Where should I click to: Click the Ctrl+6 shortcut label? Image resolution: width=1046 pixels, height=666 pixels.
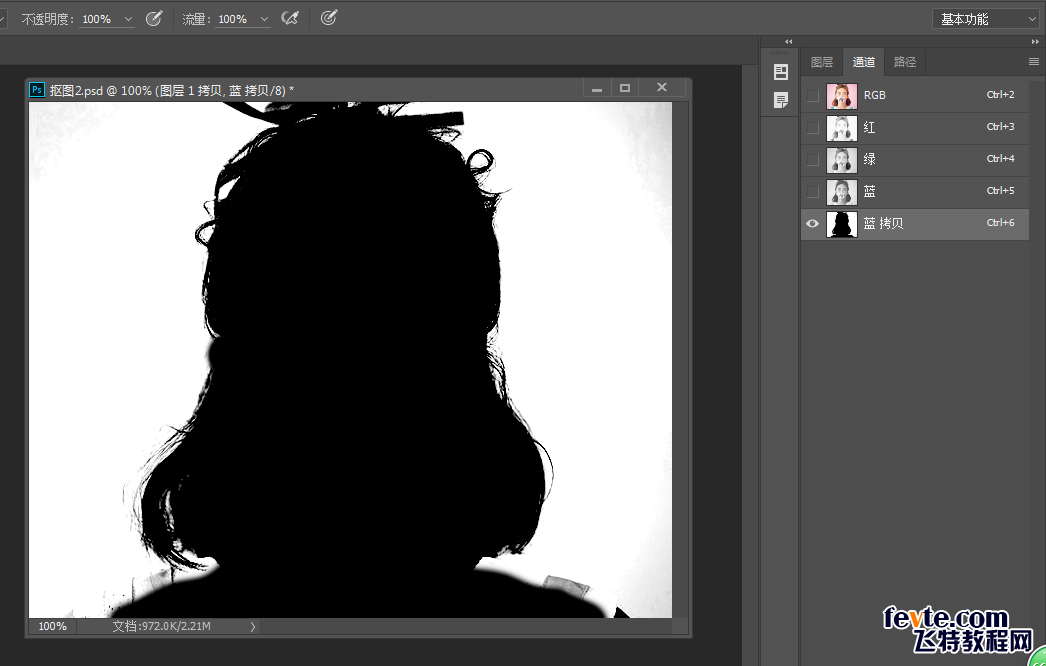1000,223
